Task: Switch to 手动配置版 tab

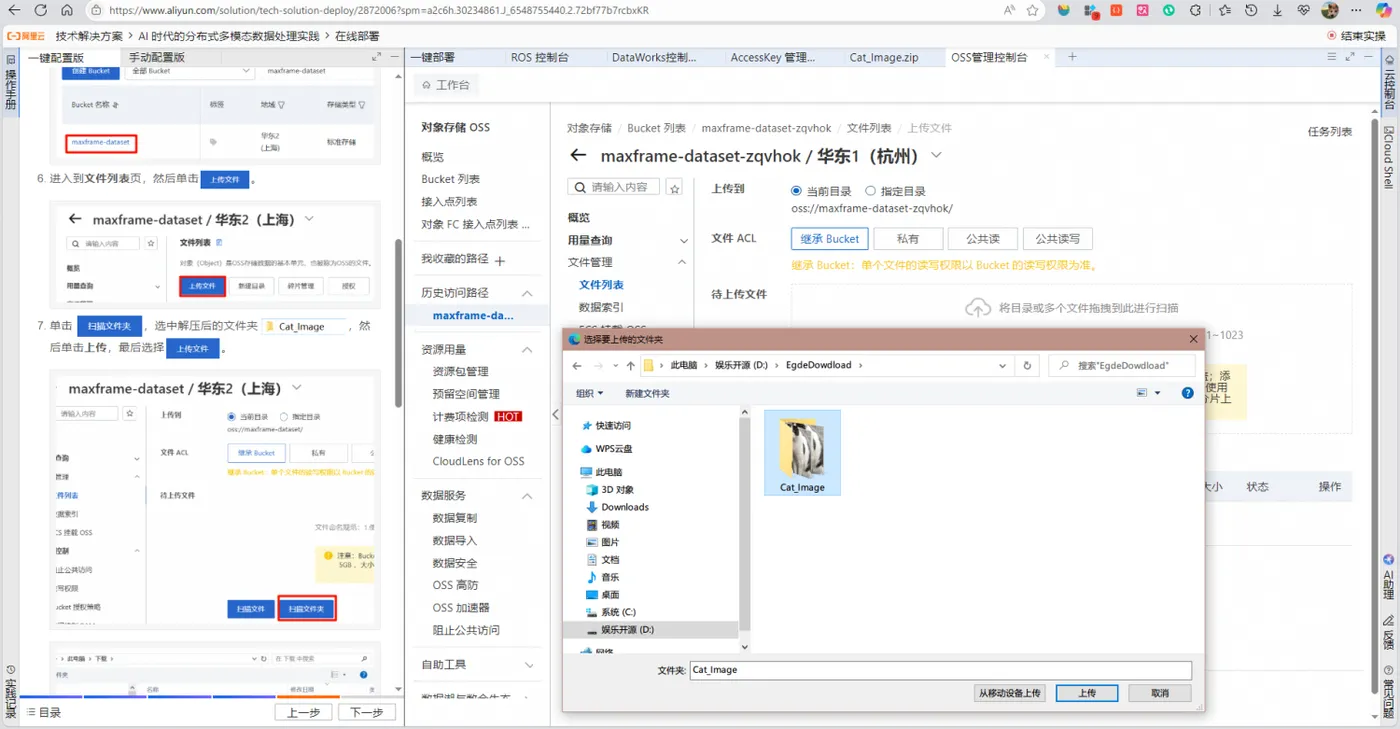Action: tap(156, 57)
